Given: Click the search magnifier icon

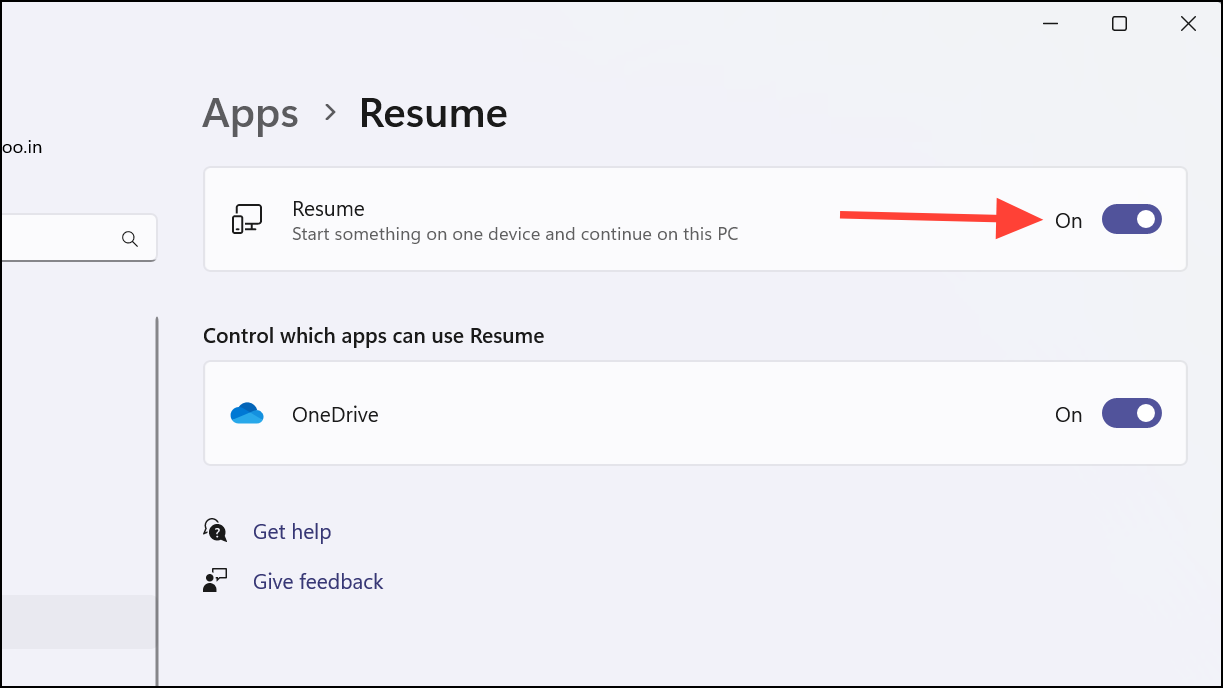Looking at the screenshot, I should click(x=130, y=238).
